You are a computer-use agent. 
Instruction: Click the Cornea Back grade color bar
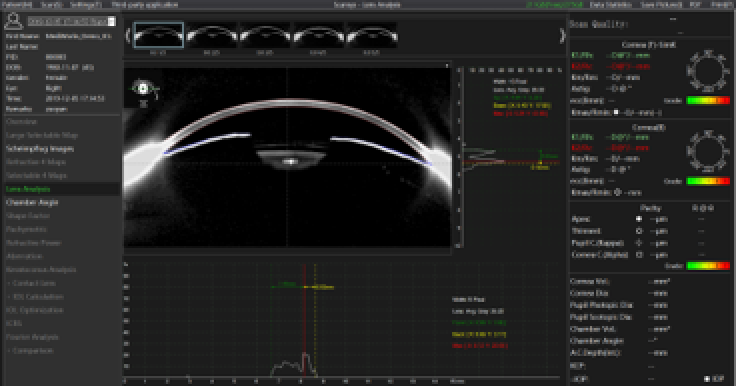tap(708, 181)
